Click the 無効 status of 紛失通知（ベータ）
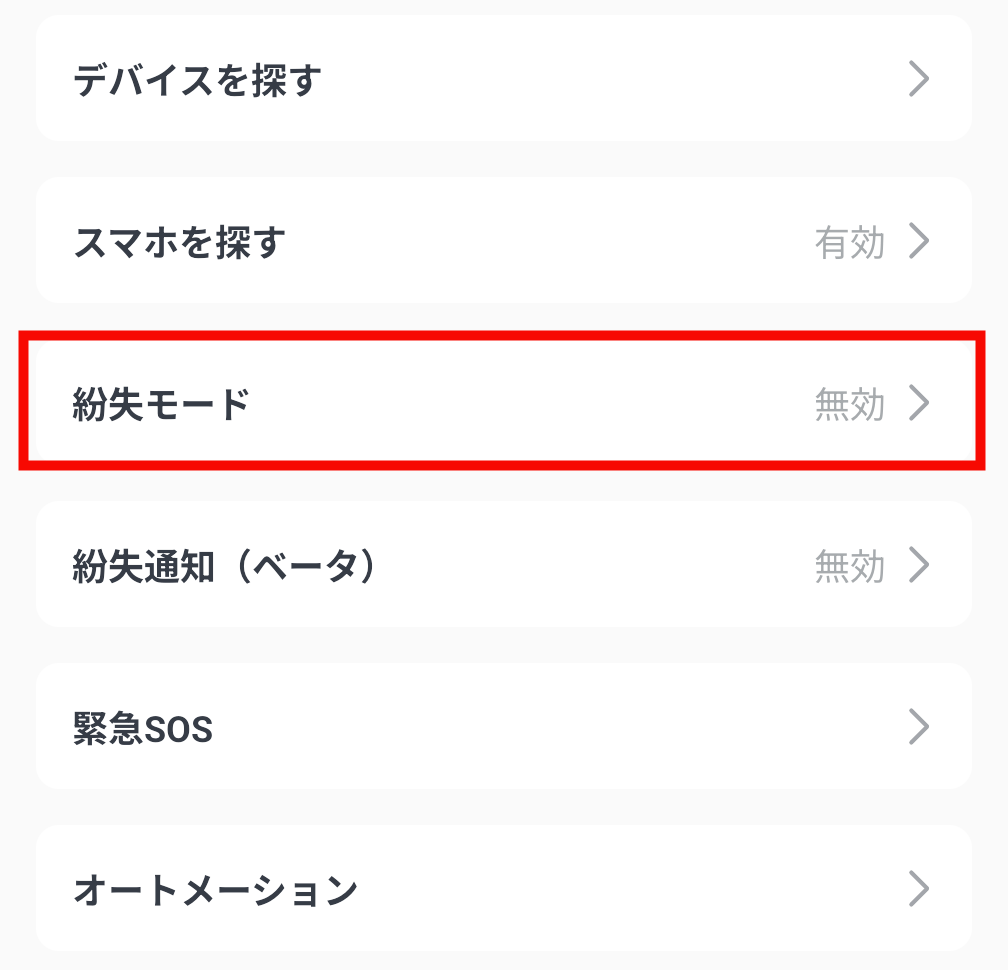Viewport: 1008px width, 970px height. click(849, 567)
